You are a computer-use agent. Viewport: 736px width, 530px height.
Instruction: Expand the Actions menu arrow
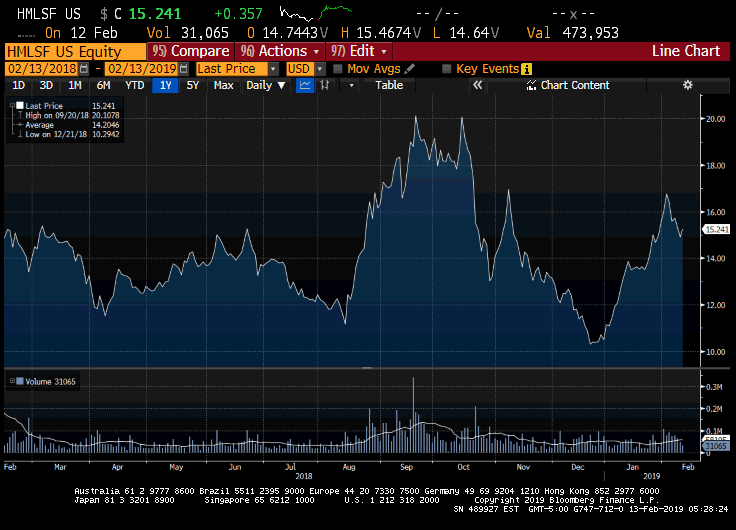316,51
